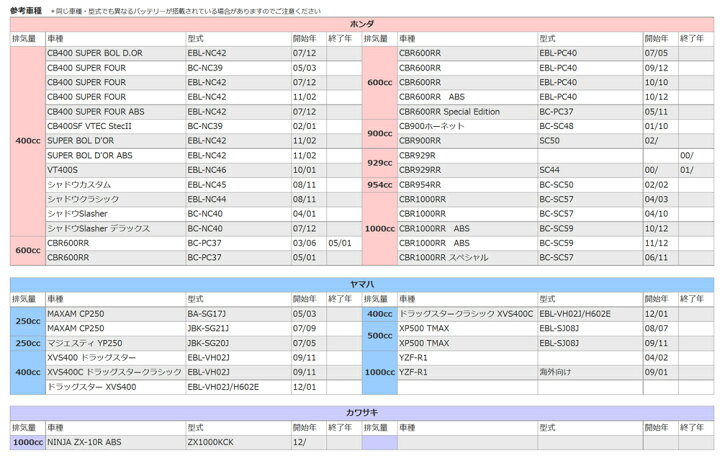Screen dimensions: 720x456
Task: Select the JBK-SG21J type code
Action: 208,328
